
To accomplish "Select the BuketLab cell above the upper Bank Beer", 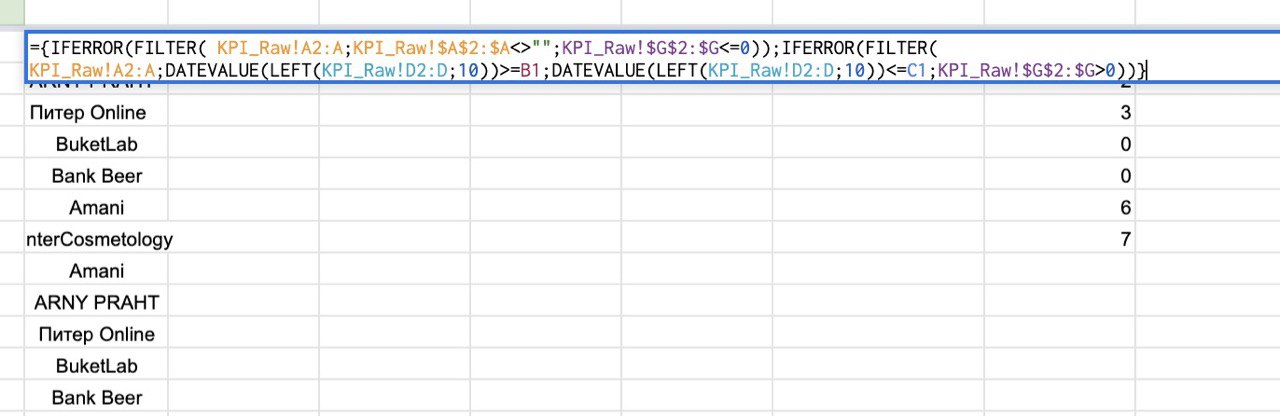I will click(97, 144).
